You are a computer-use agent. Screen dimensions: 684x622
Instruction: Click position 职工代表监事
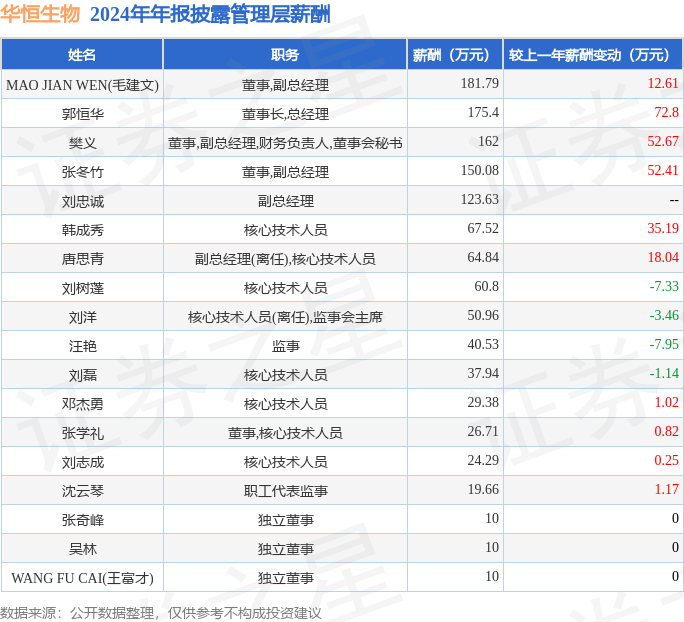point(285,491)
